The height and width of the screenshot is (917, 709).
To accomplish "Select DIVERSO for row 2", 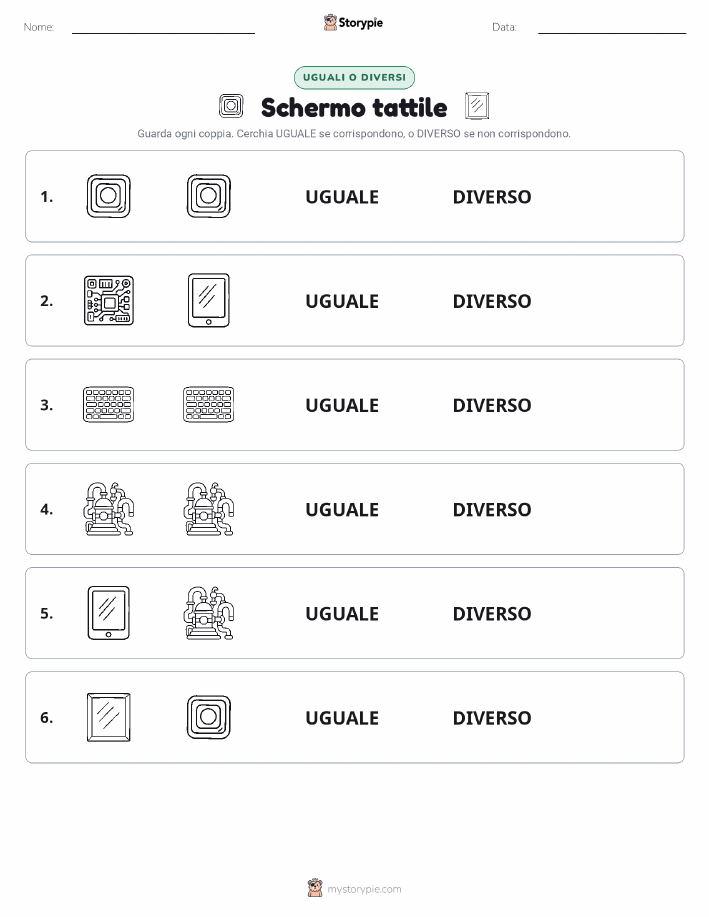I will (x=492, y=301).
